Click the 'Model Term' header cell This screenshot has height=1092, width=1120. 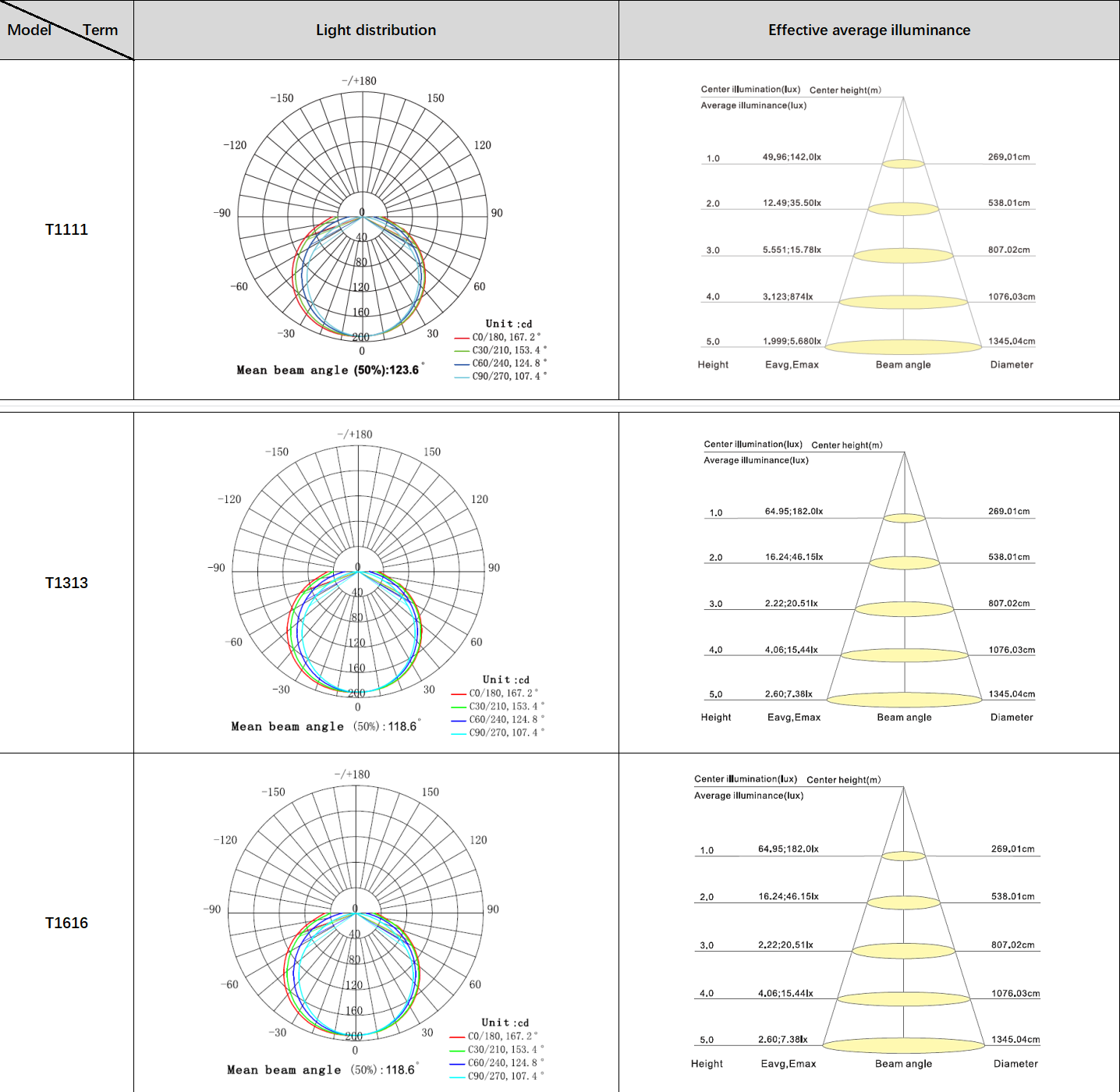pos(66,30)
